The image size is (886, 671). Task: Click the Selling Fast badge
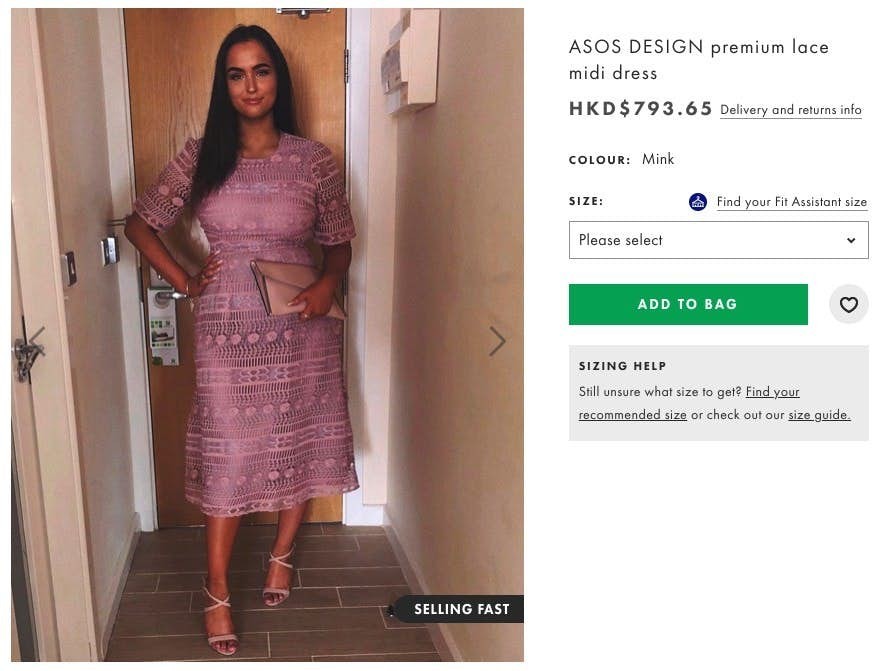tap(461, 609)
